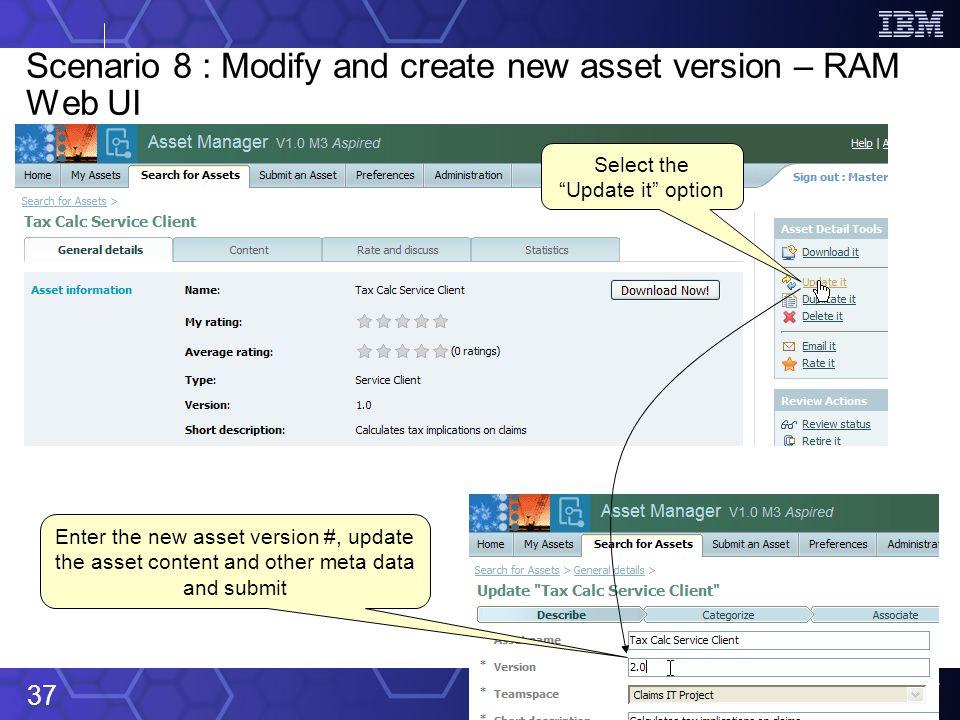Viewport: 960px width, 720px height.
Task: Switch to Rate and discuss tab
Action: [x=397, y=250]
